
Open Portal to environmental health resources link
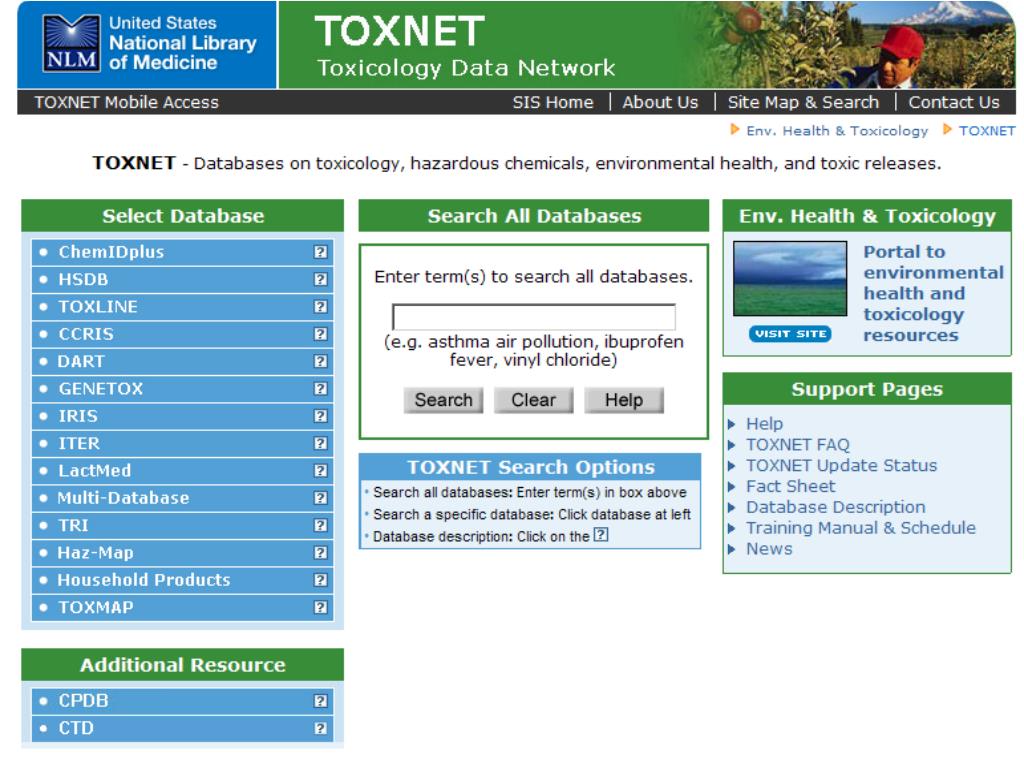(933, 293)
